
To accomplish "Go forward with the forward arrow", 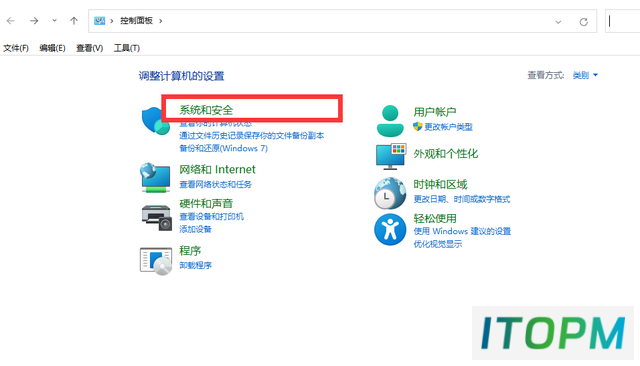I will tap(34, 21).
